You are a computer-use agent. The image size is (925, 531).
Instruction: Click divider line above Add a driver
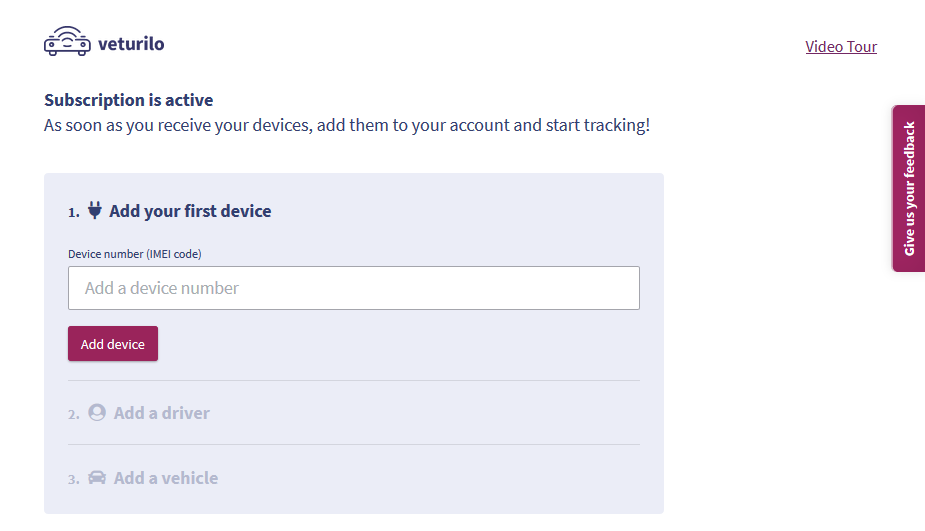pos(354,380)
